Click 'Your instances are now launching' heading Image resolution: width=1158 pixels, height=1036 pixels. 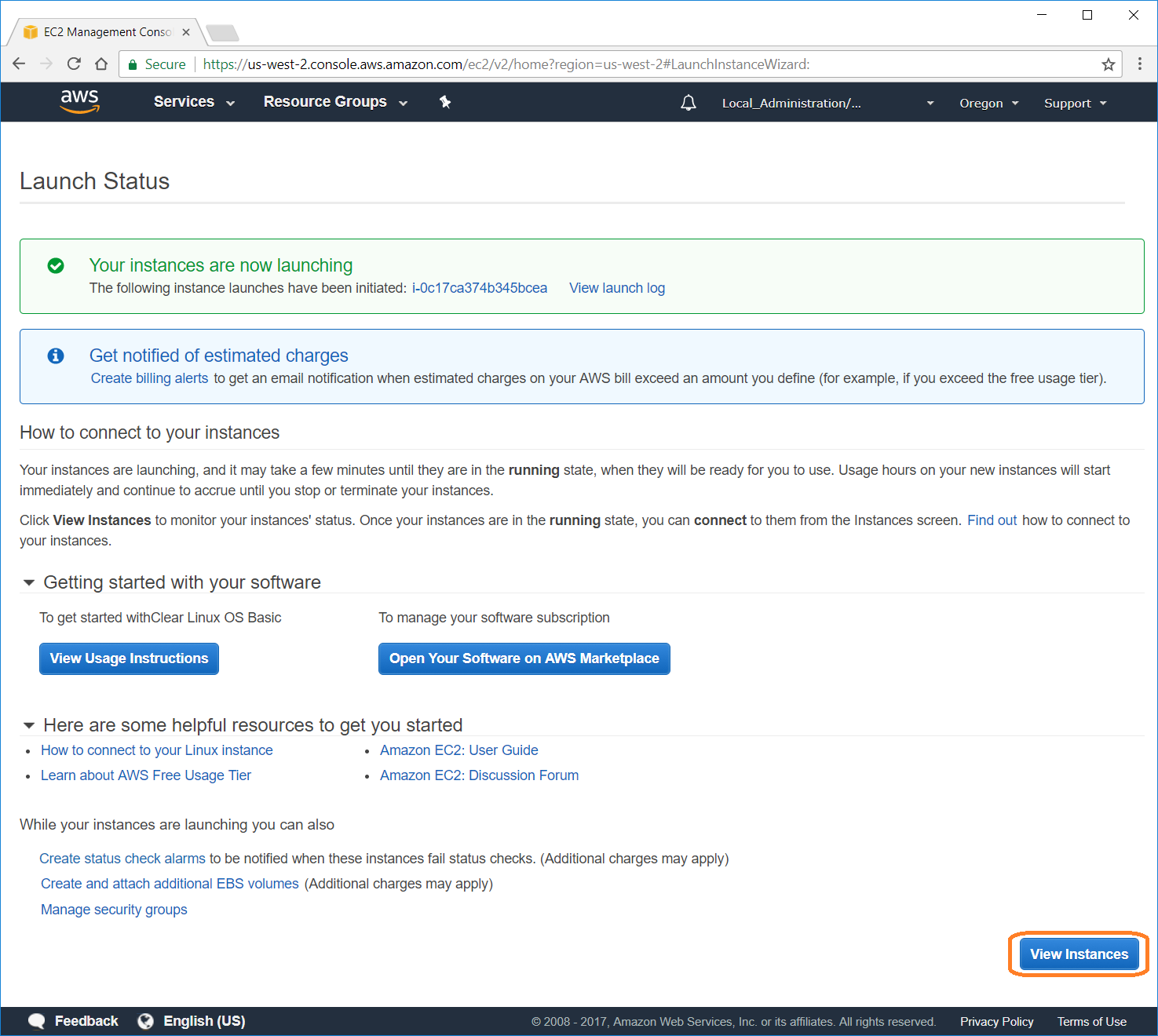coord(221,265)
